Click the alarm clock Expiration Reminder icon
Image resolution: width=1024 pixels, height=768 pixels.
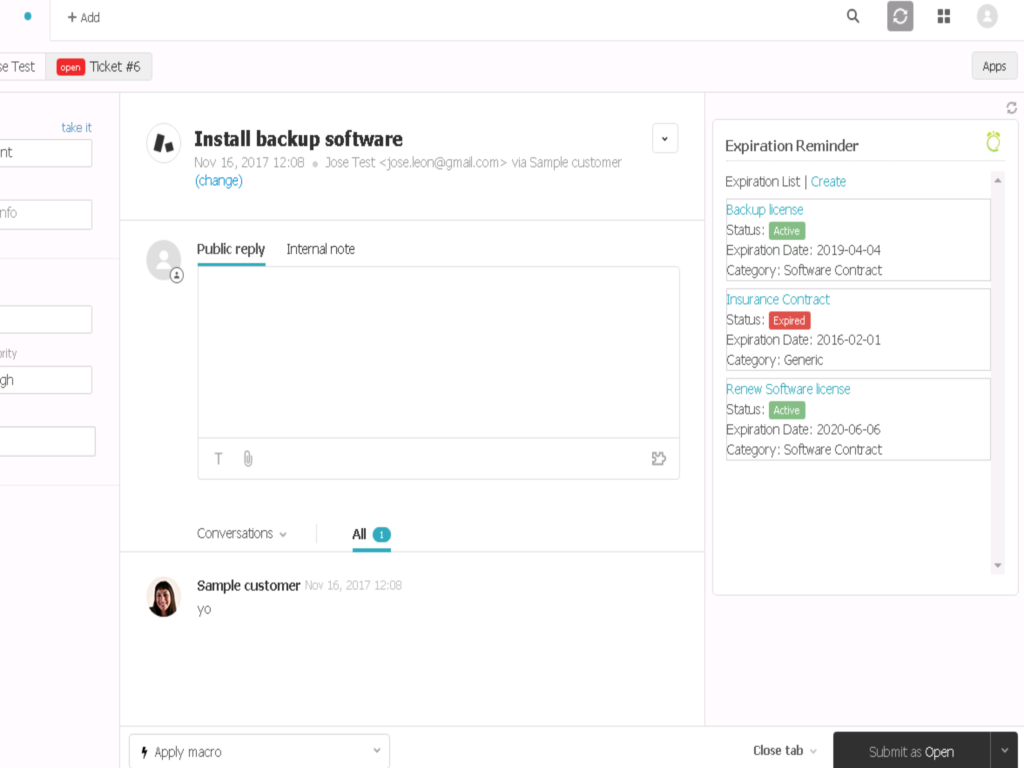(x=993, y=143)
